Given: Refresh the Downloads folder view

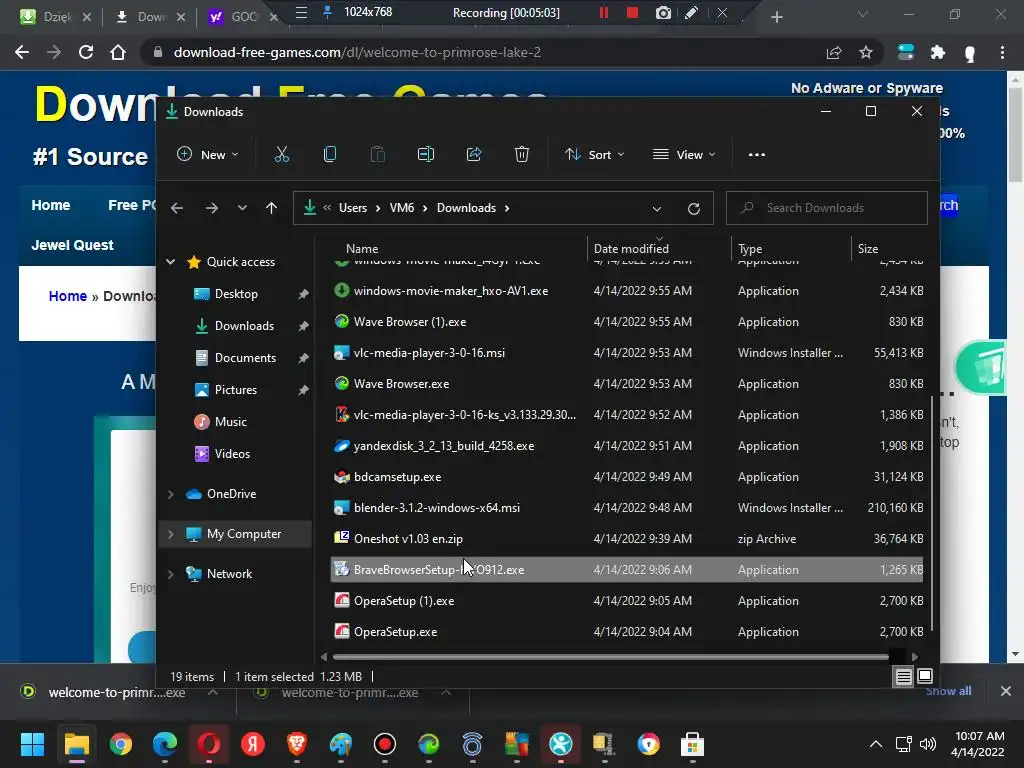Looking at the screenshot, I should coord(694,208).
